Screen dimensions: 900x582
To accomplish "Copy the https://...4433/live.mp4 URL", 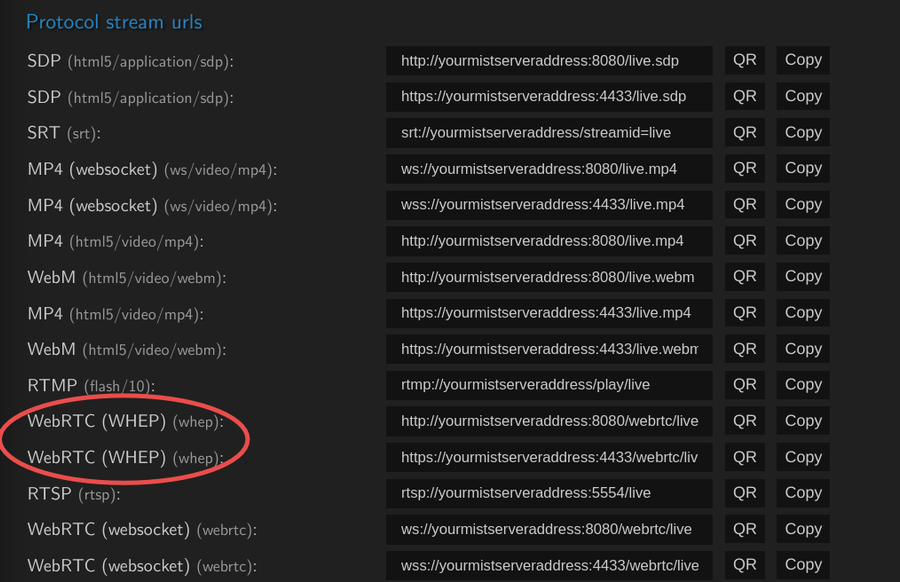I will (x=803, y=313).
